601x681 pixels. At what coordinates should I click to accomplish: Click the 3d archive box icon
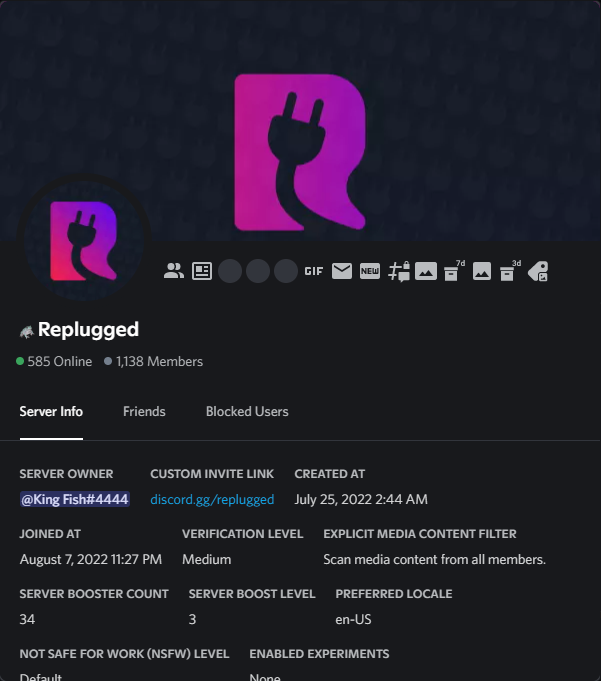(x=510, y=271)
